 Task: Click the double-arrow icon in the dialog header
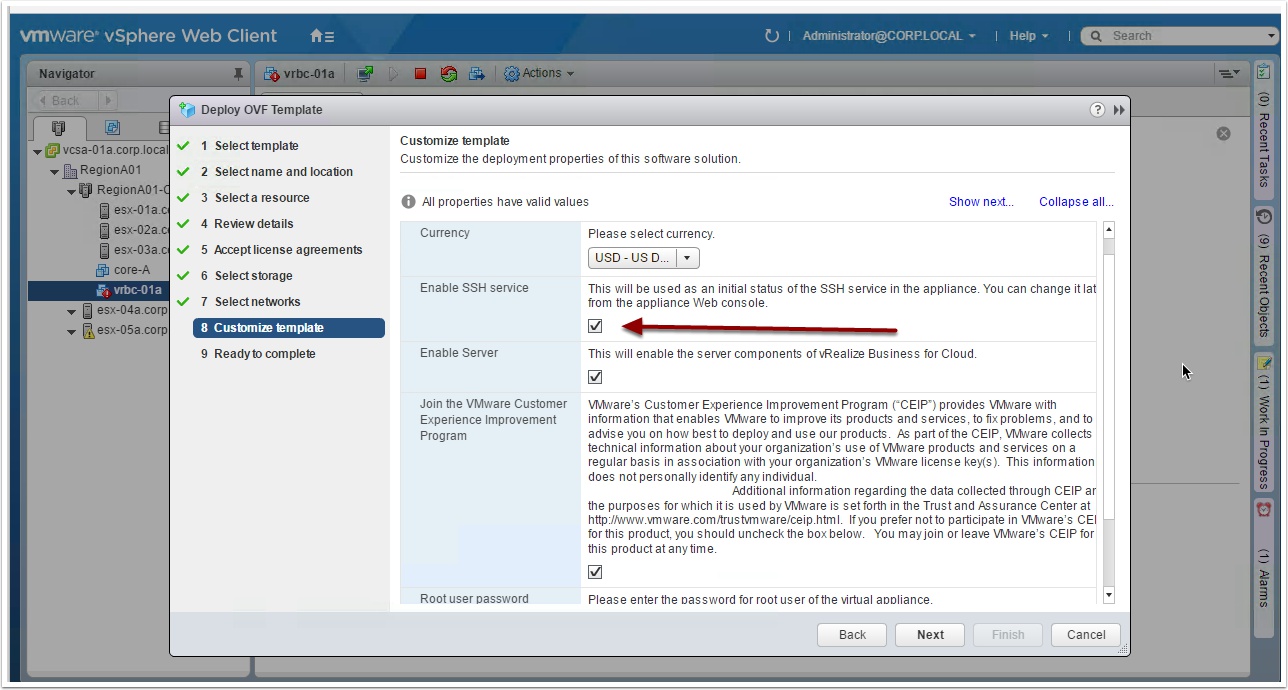(x=1119, y=110)
